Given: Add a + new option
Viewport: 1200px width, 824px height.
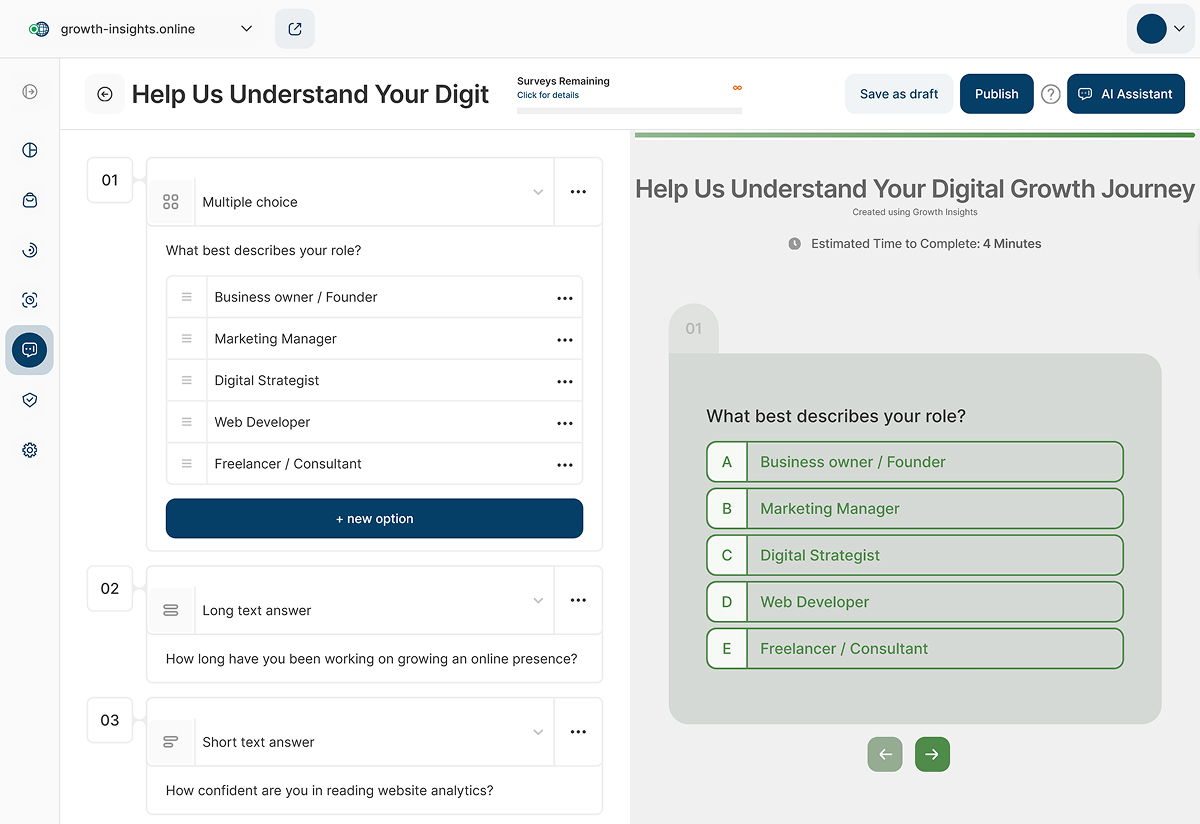Looking at the screenshot, I should point(374,518).
